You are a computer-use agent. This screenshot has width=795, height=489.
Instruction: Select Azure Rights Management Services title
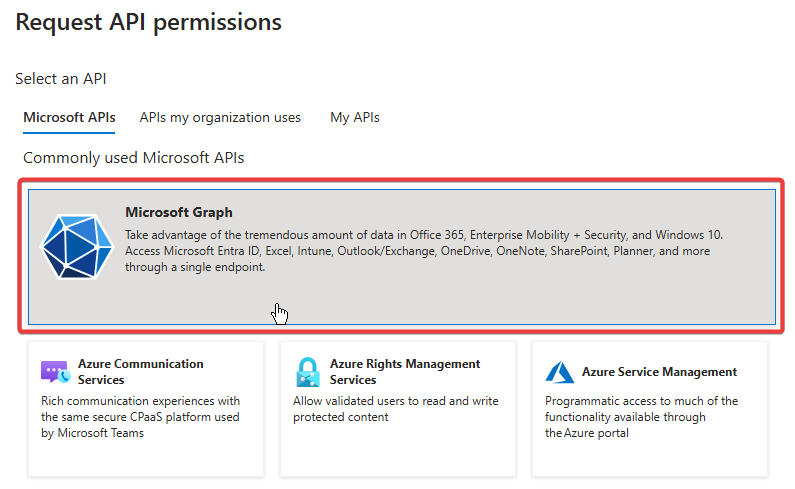coord(405,372)
